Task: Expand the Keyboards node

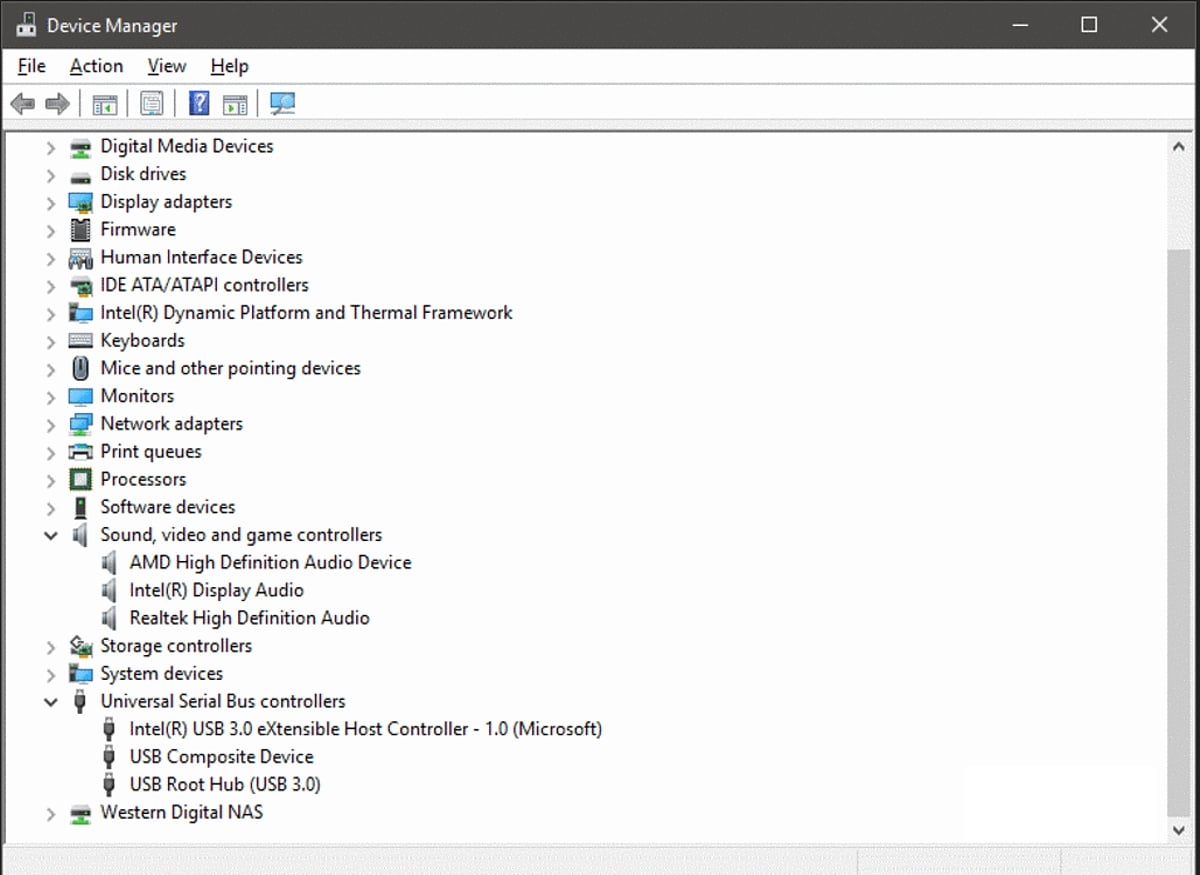Action: click(x=51, y=342)
